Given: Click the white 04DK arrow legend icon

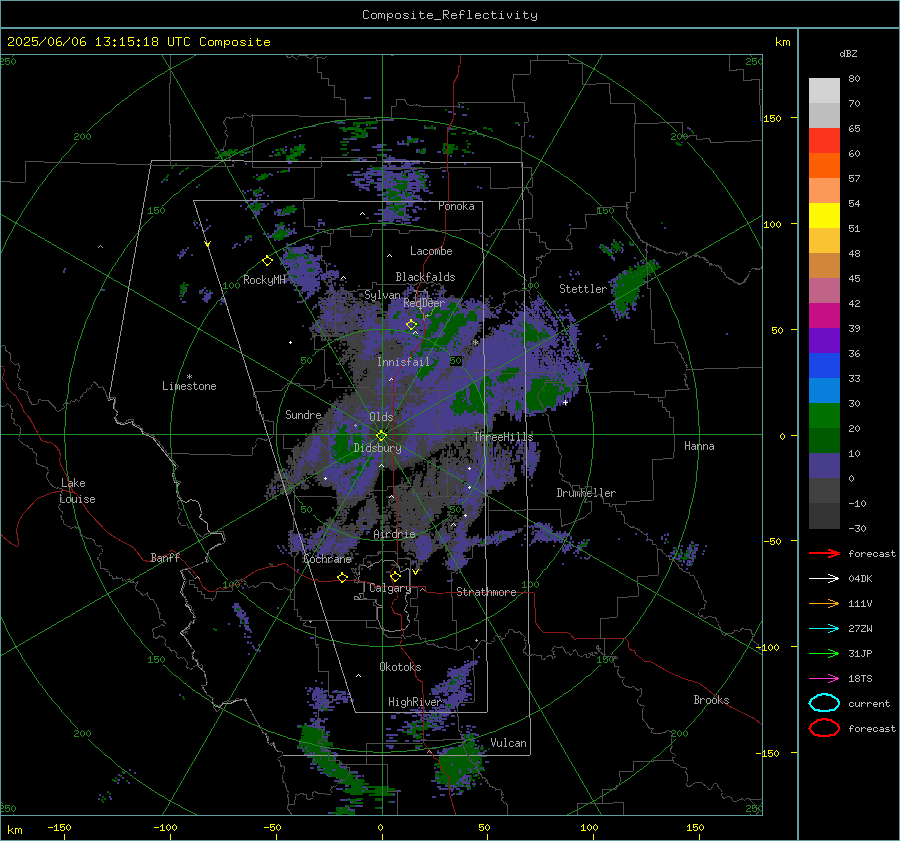Looking at the screenshot, I should point(824,579).
